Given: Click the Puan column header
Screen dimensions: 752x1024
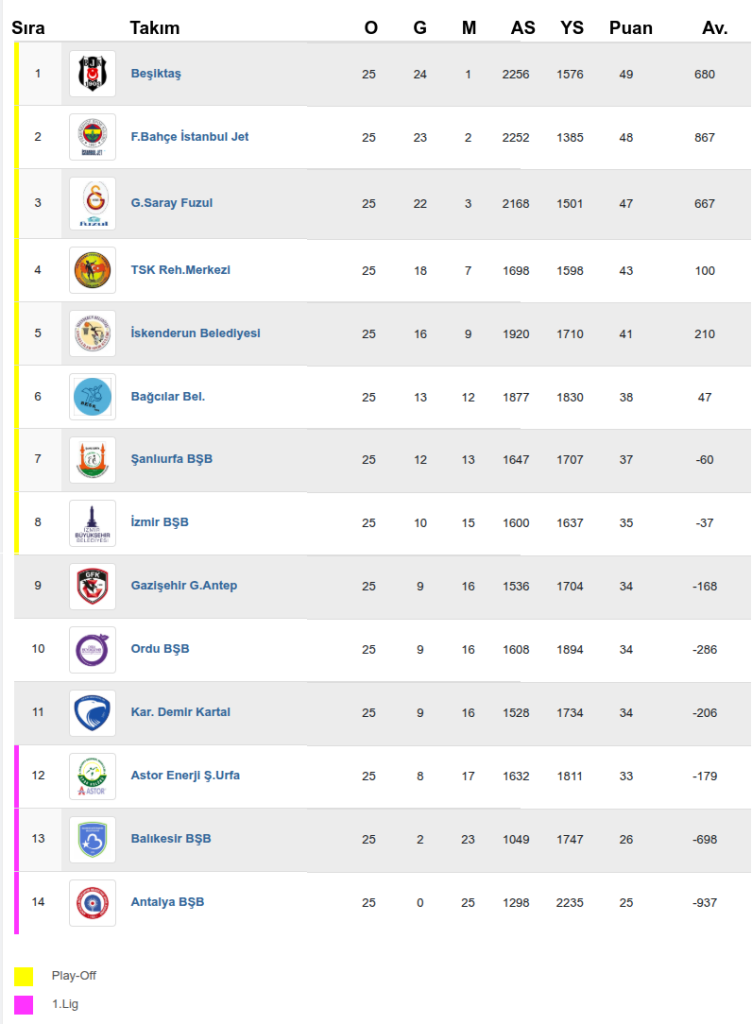Looking at the screenshot, I should point(631,28).
